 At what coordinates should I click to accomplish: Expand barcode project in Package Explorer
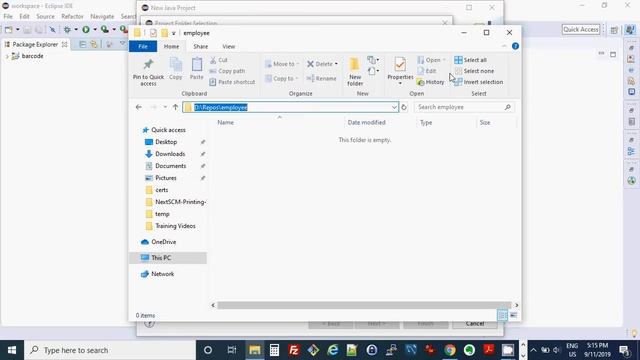[x=7, y=56]
